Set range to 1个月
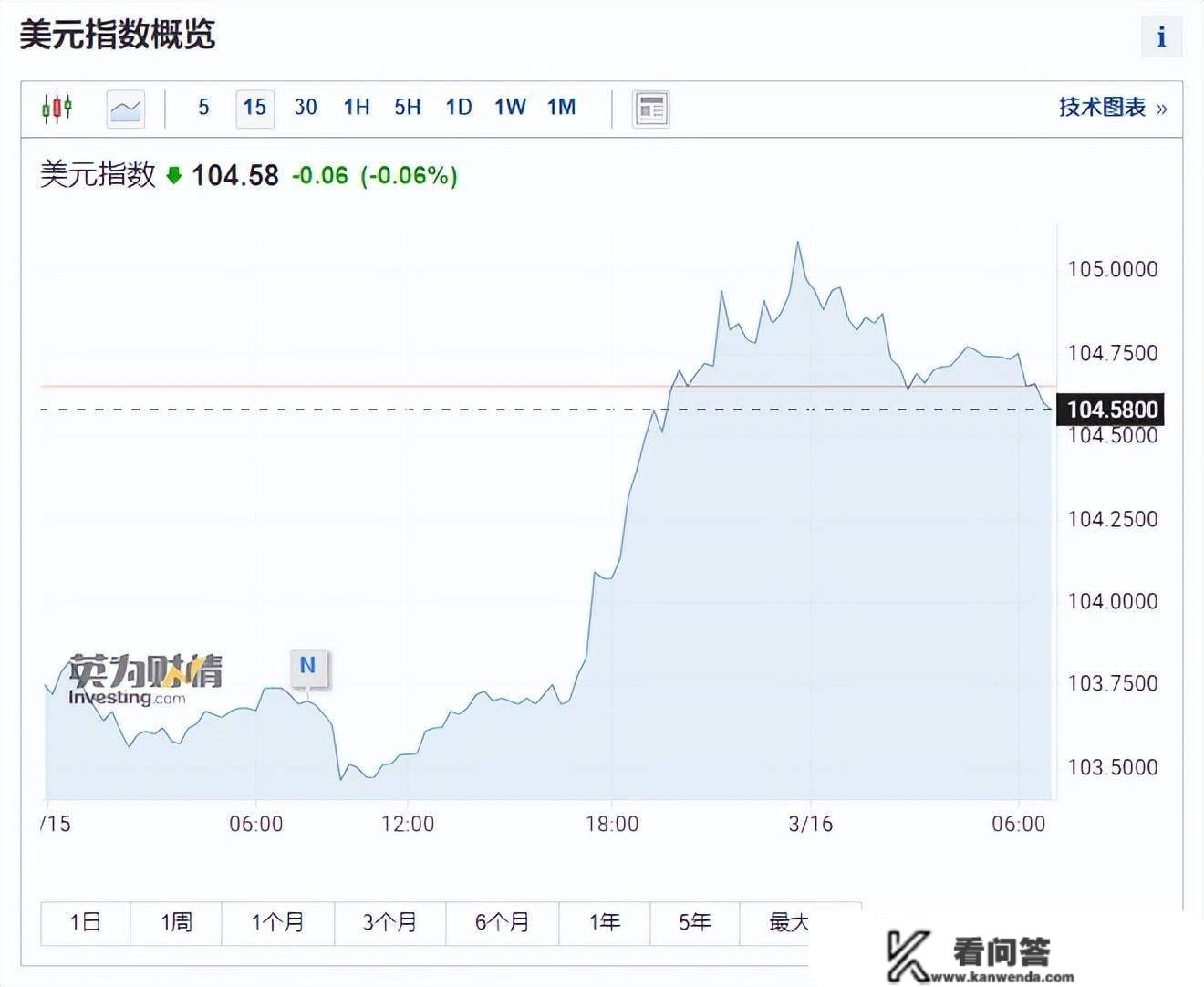The image size is (1204, 987). [x=277, y=923]
